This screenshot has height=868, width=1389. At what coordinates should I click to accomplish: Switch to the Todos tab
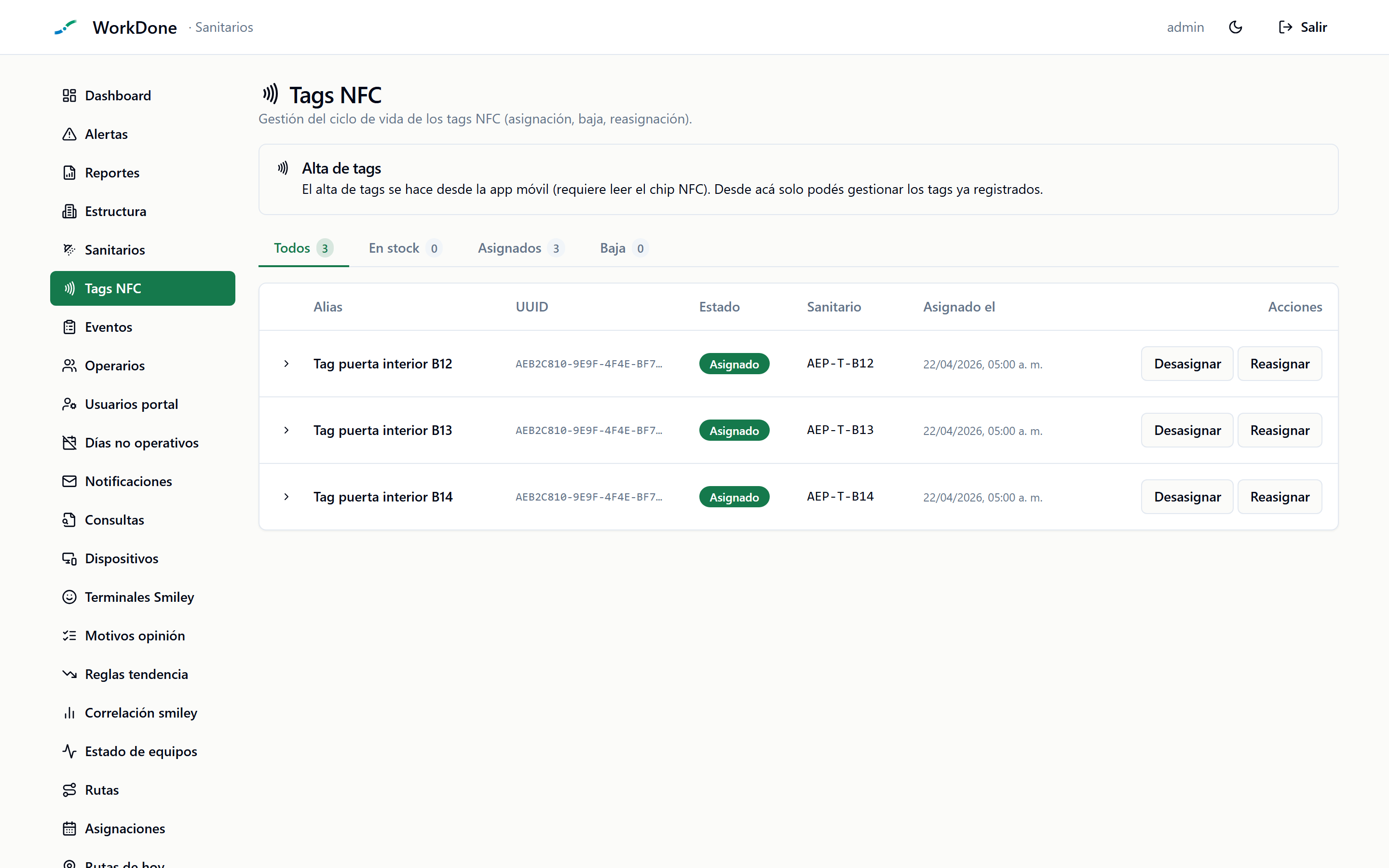(303, 248)
